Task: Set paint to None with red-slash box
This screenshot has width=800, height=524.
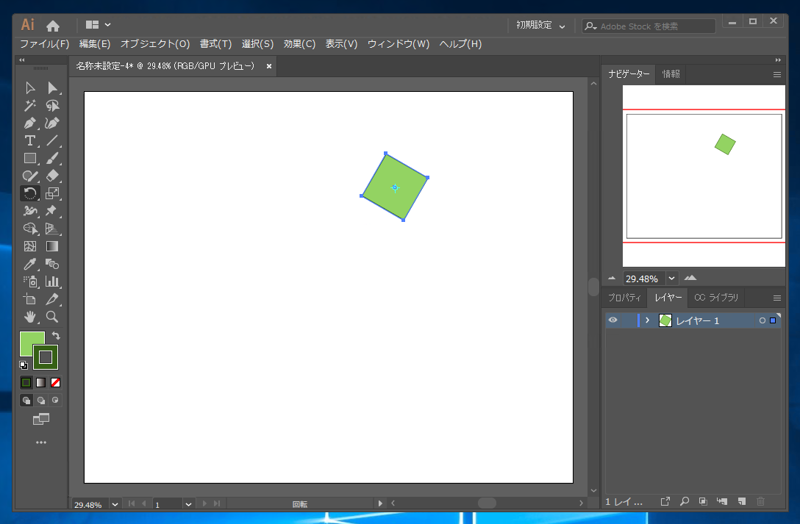Action: click(x=56, y=382)
